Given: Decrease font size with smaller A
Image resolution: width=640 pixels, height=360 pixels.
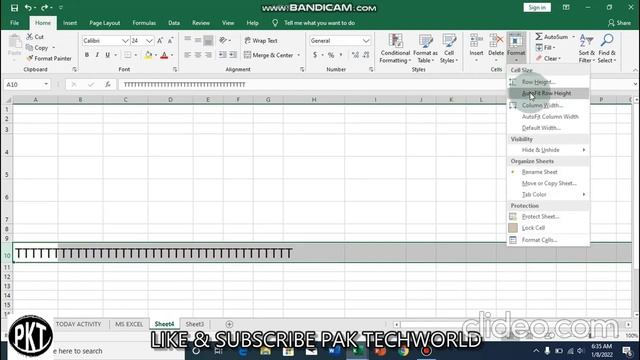Looking at the screenshot, I should 170,40.
